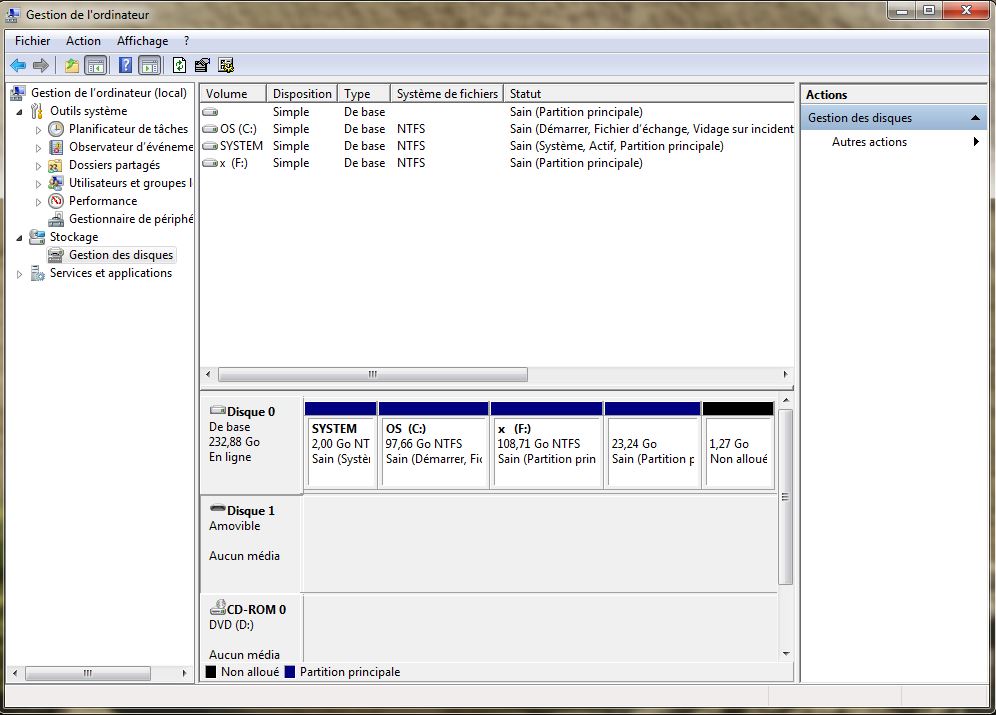Image resolution: width=996 pixels, height=715 pixels.
Task: Open the Autres actions submenu arrow
Action: click(x=976, y=142)
